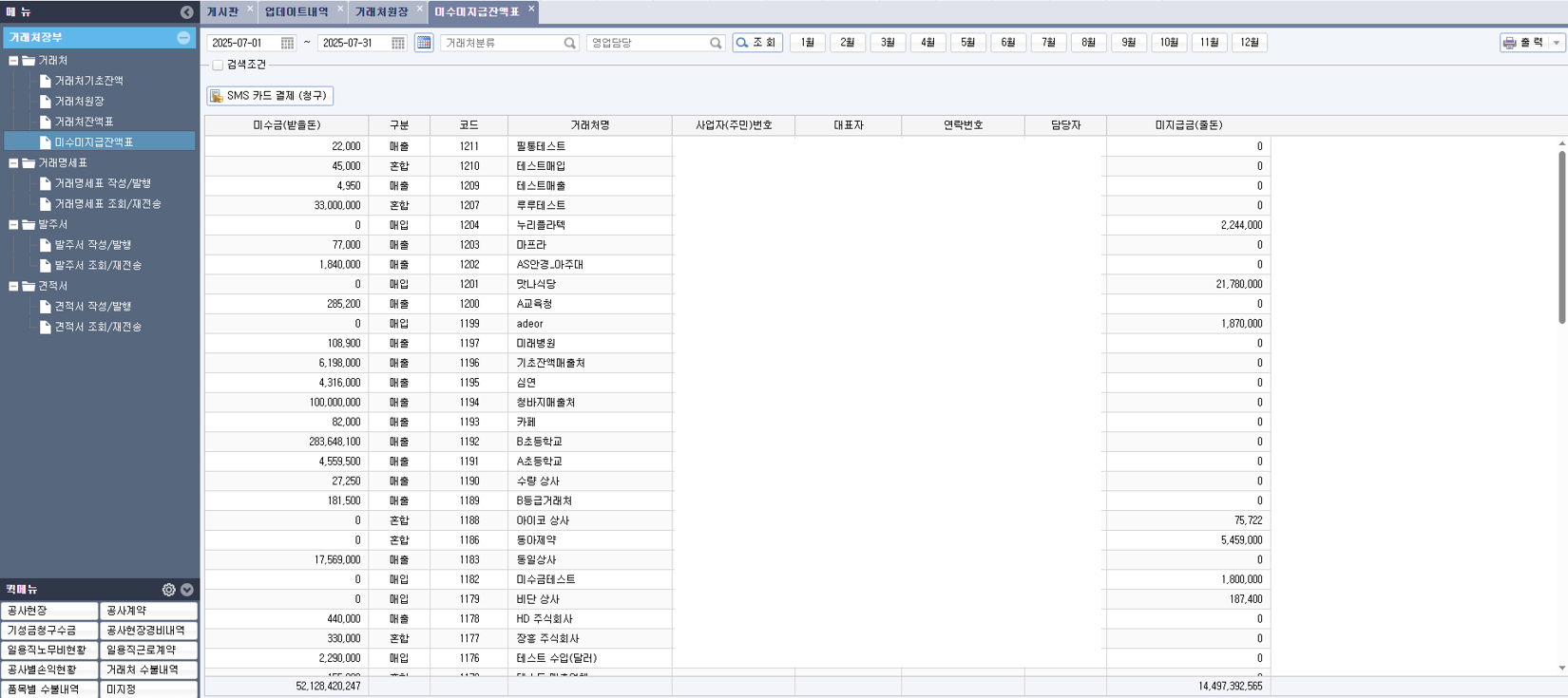Collapse the 메뉴 sidebar with the arrow icon

[186, 12]
